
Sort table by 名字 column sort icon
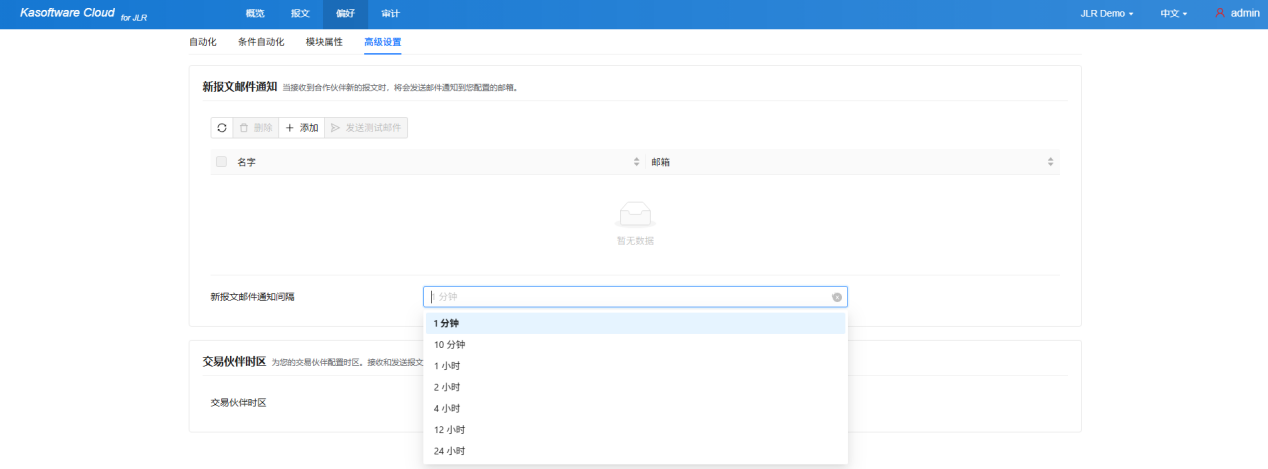(636, 162)
